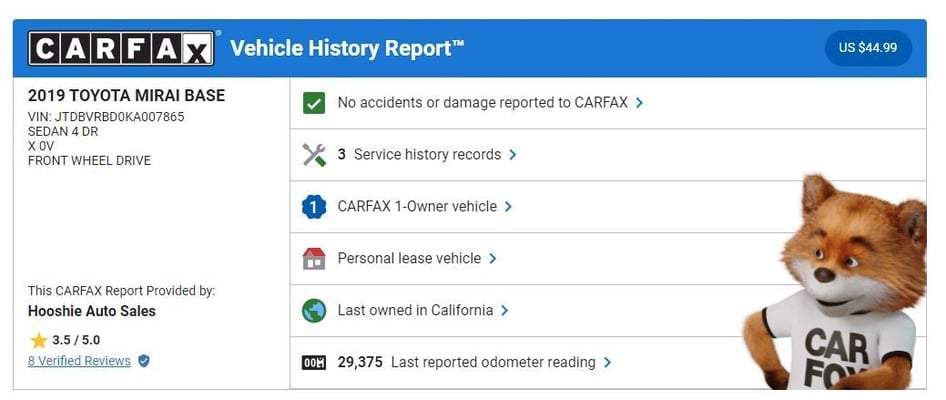Click the yellow star rating icon
Screen dimensions: 946x400
39,340
